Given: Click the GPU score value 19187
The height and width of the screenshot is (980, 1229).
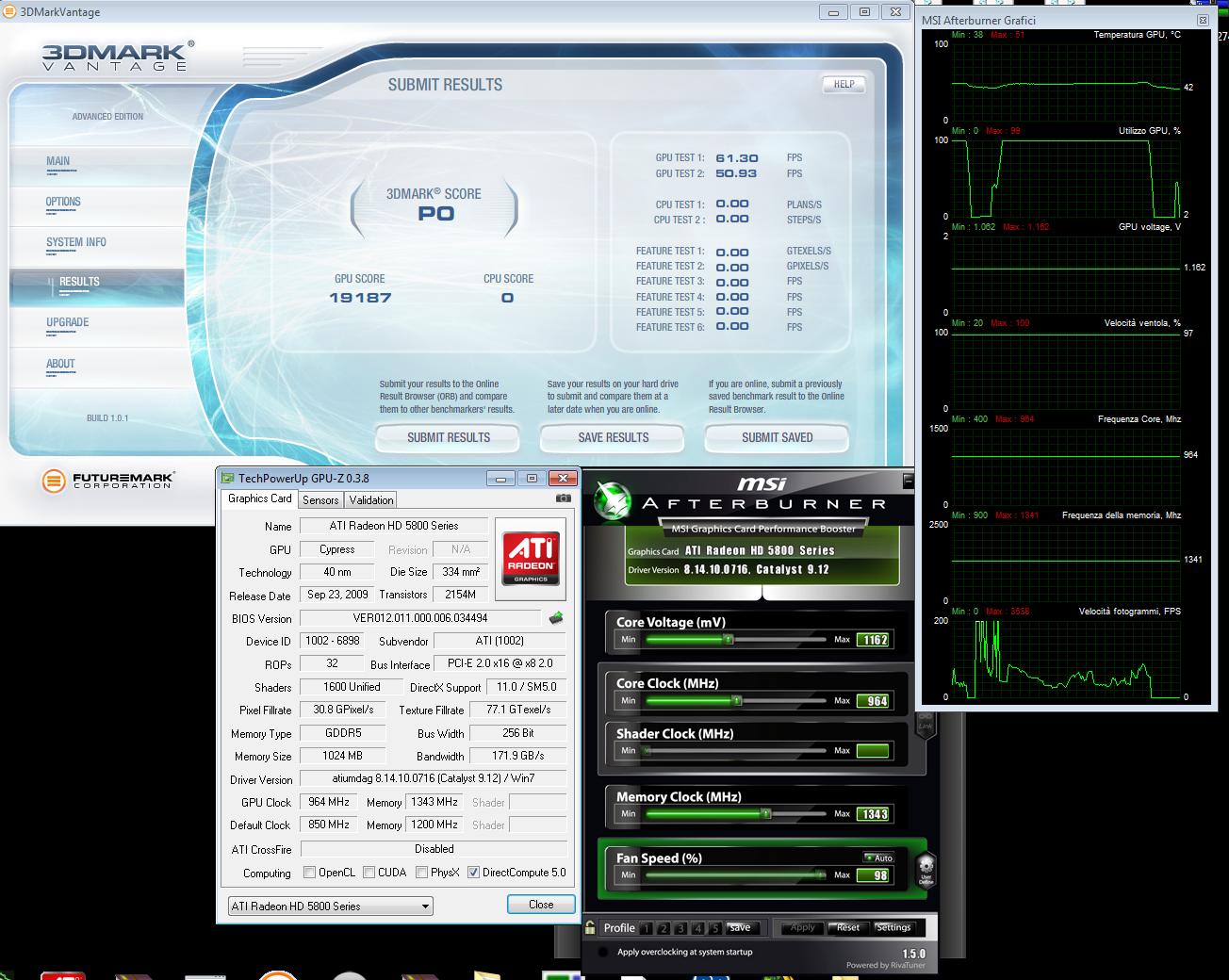Looking at the screenshot, I should click(360, 298).
